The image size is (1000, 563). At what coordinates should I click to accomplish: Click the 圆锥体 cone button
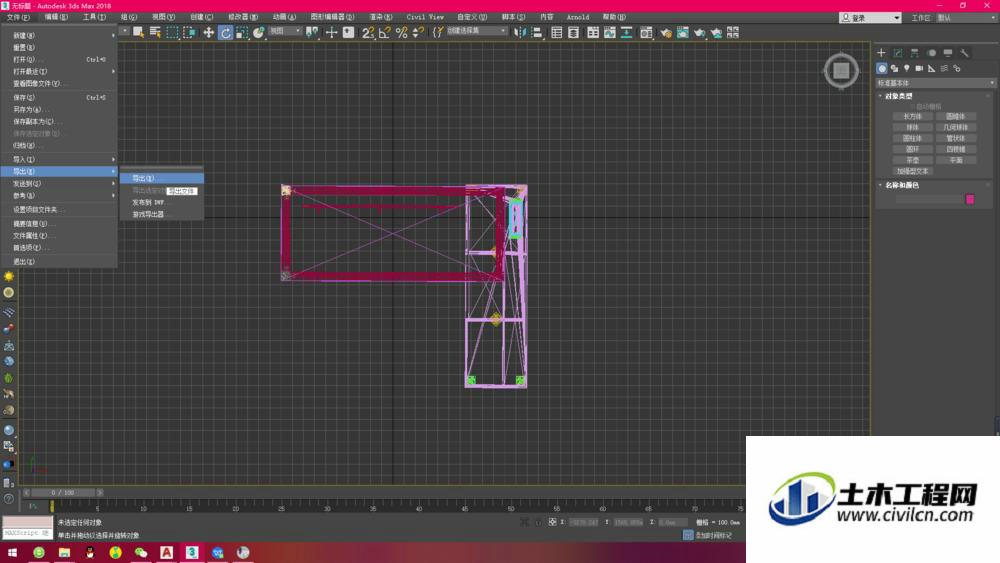click(955, 117)
